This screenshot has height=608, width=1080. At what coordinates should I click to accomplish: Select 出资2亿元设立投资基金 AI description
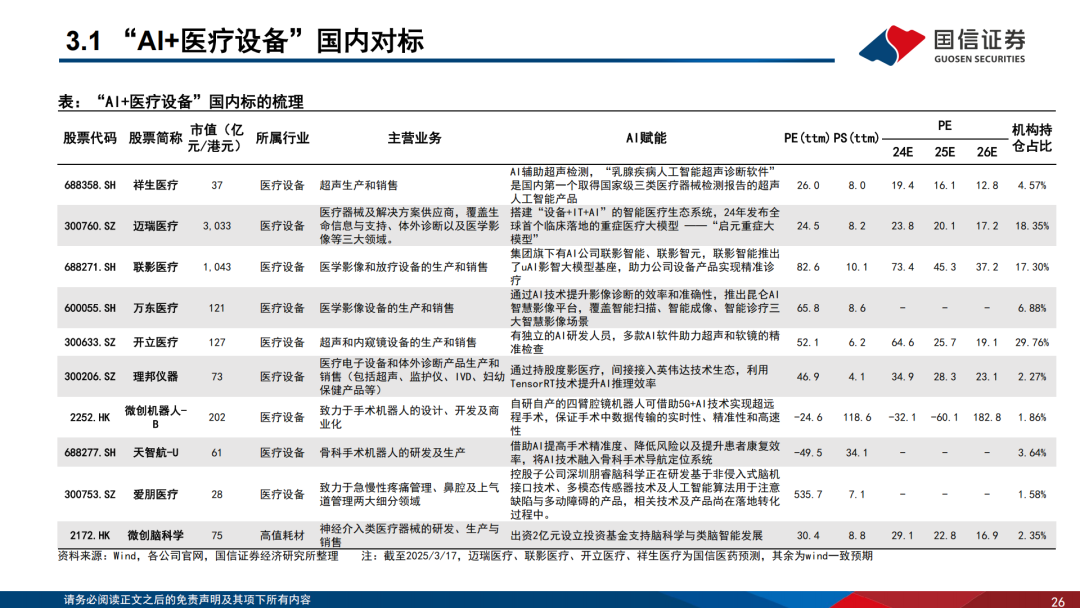tap(636, 535)
